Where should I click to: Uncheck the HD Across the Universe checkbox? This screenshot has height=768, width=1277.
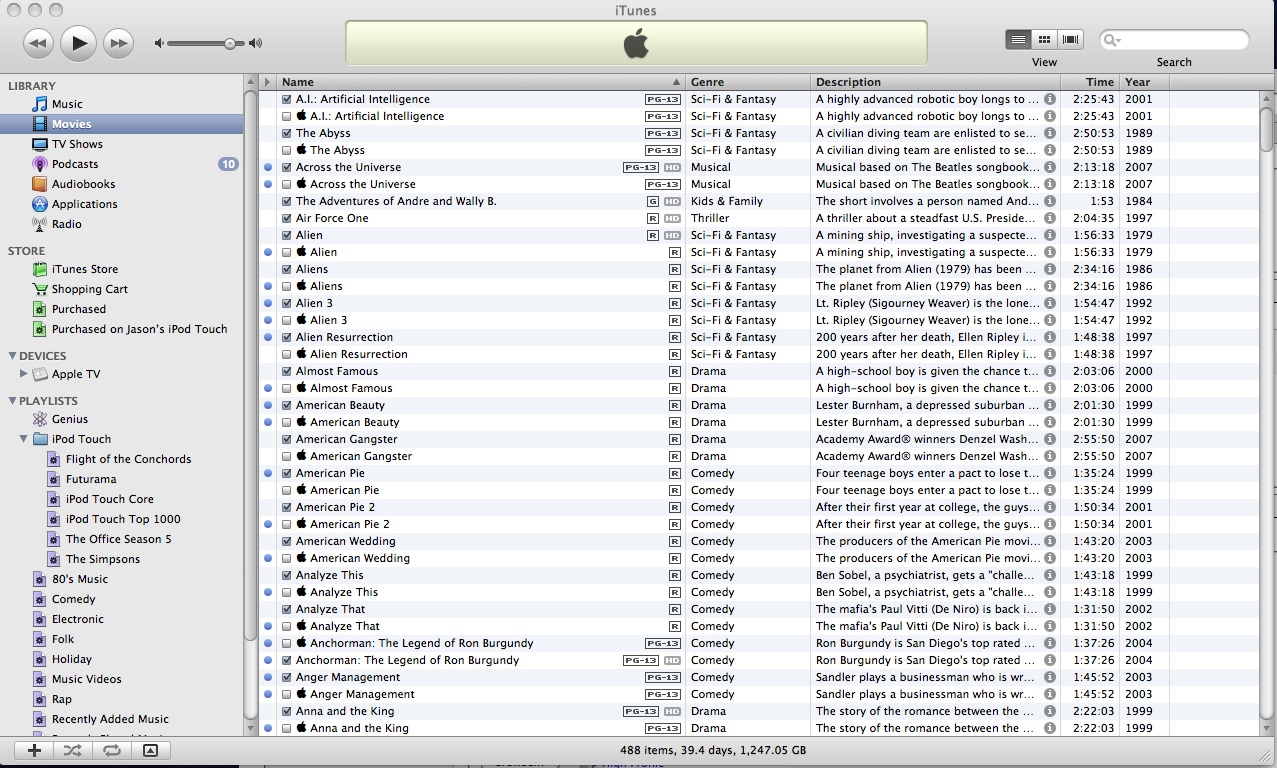click(287, 167)
